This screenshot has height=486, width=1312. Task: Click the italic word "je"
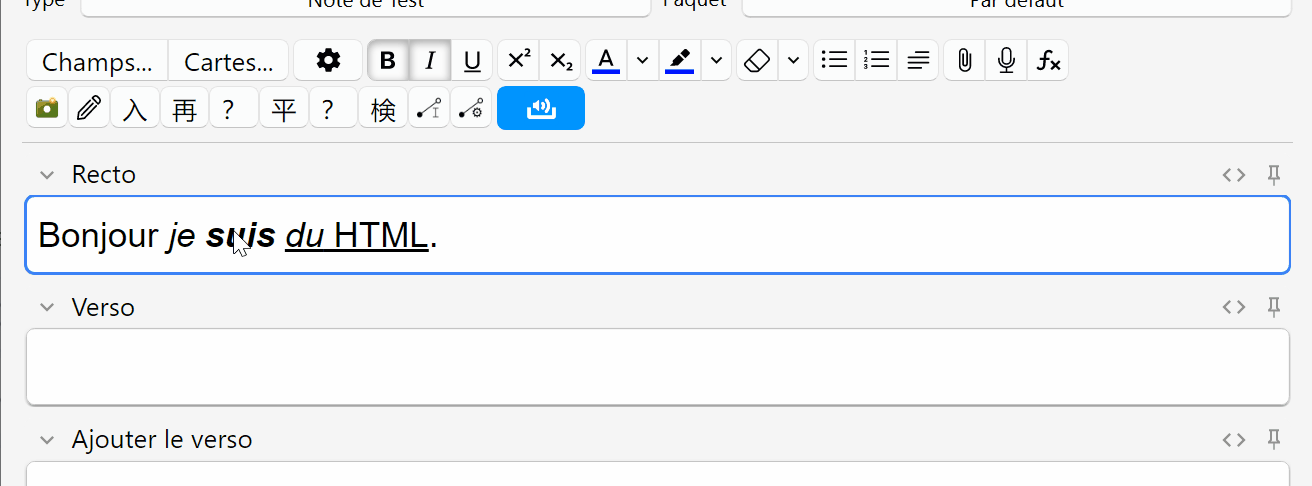click(x=180, y=236)
